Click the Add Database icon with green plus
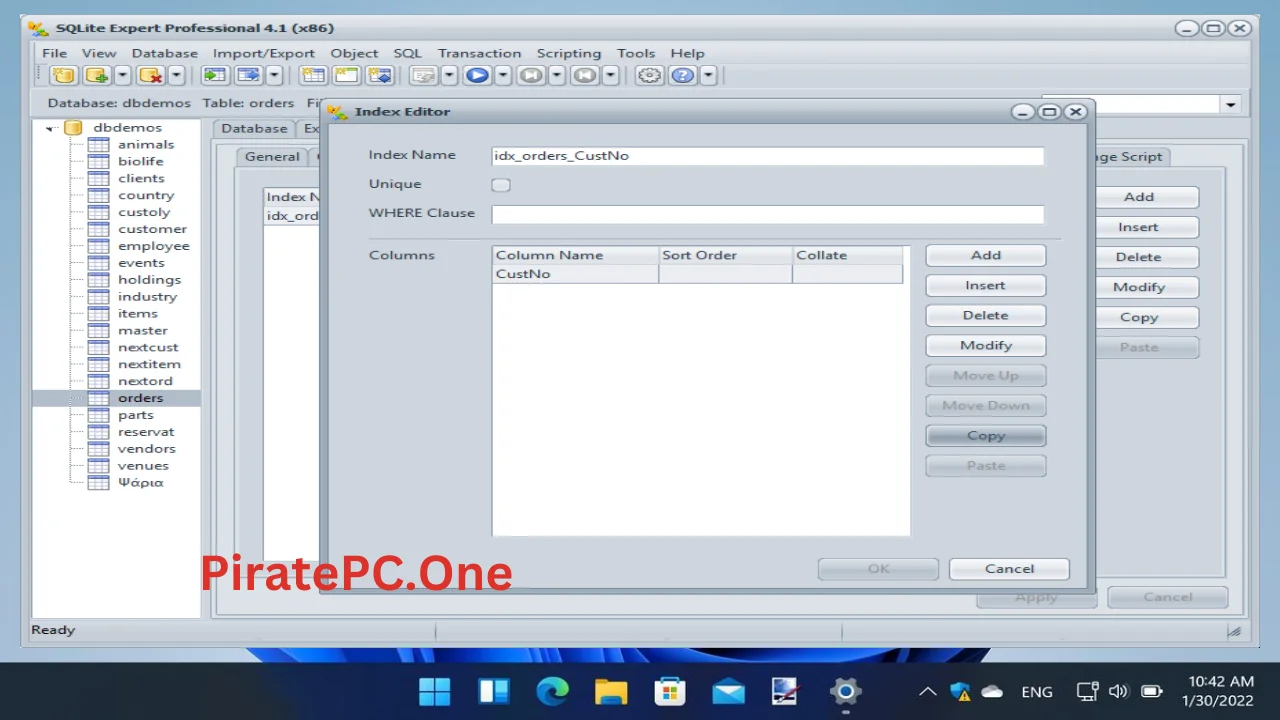The height and width of the screenshot is (720, 1280). (97, 75)
